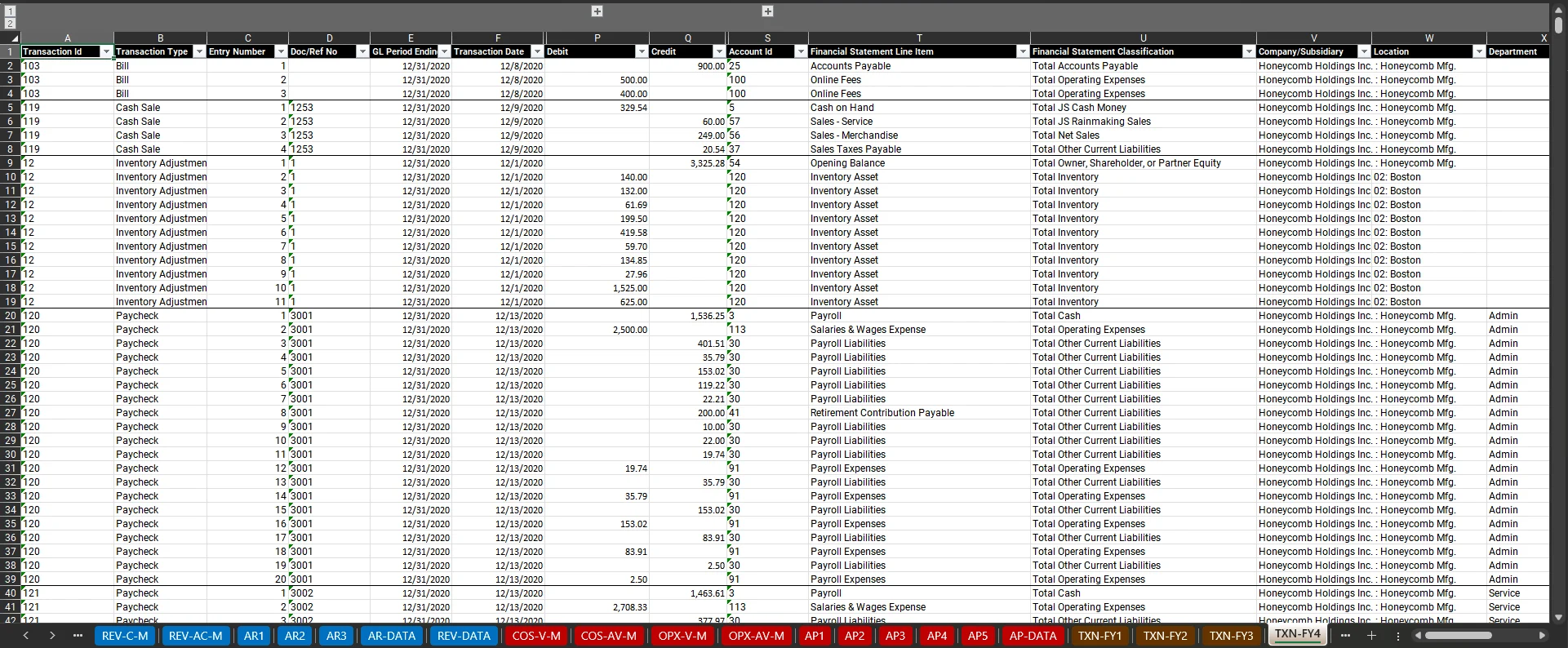Go to next sheet tab arrow

click(52, 635)
